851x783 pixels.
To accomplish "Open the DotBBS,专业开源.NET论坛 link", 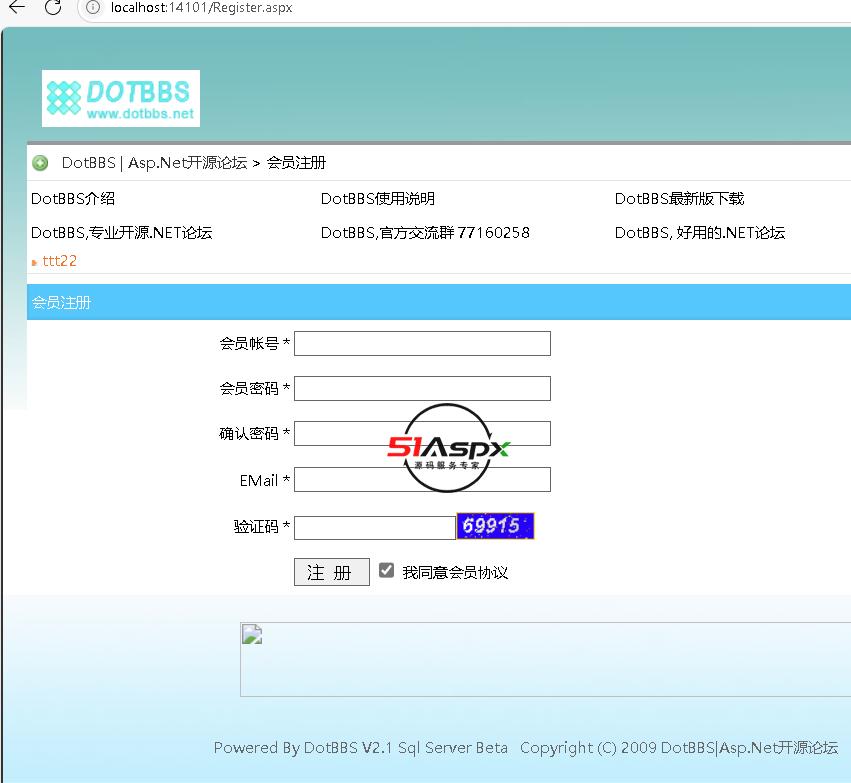I will coord(122,233).
